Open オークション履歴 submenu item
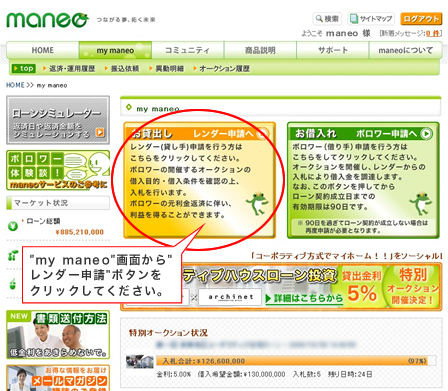The height and width of the screenshot is (391, 448). (221, 69)
